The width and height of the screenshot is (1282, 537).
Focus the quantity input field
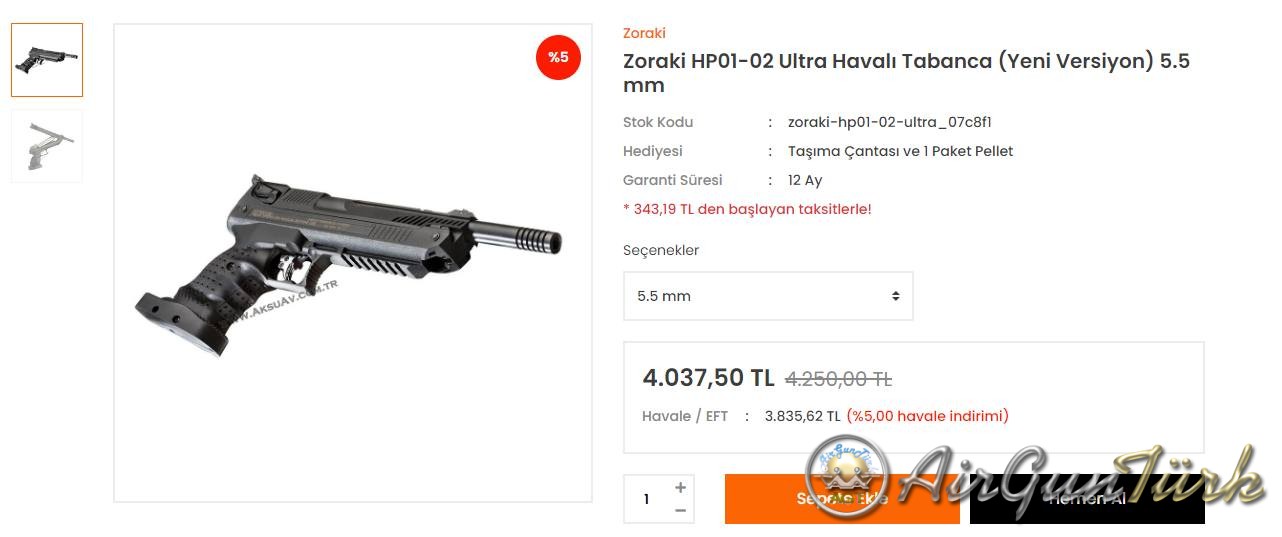pos(647,499)
